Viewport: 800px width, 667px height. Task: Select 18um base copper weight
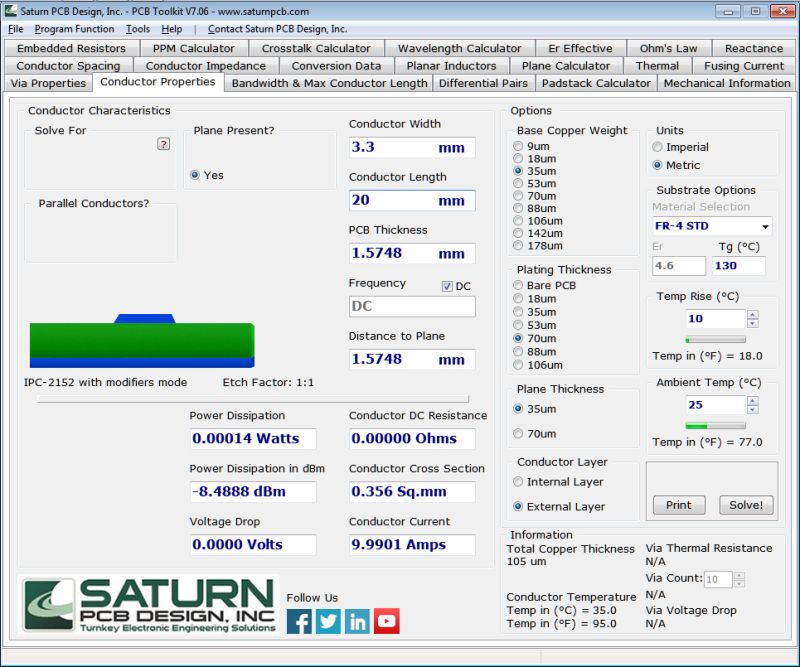(x=518, y=158)
